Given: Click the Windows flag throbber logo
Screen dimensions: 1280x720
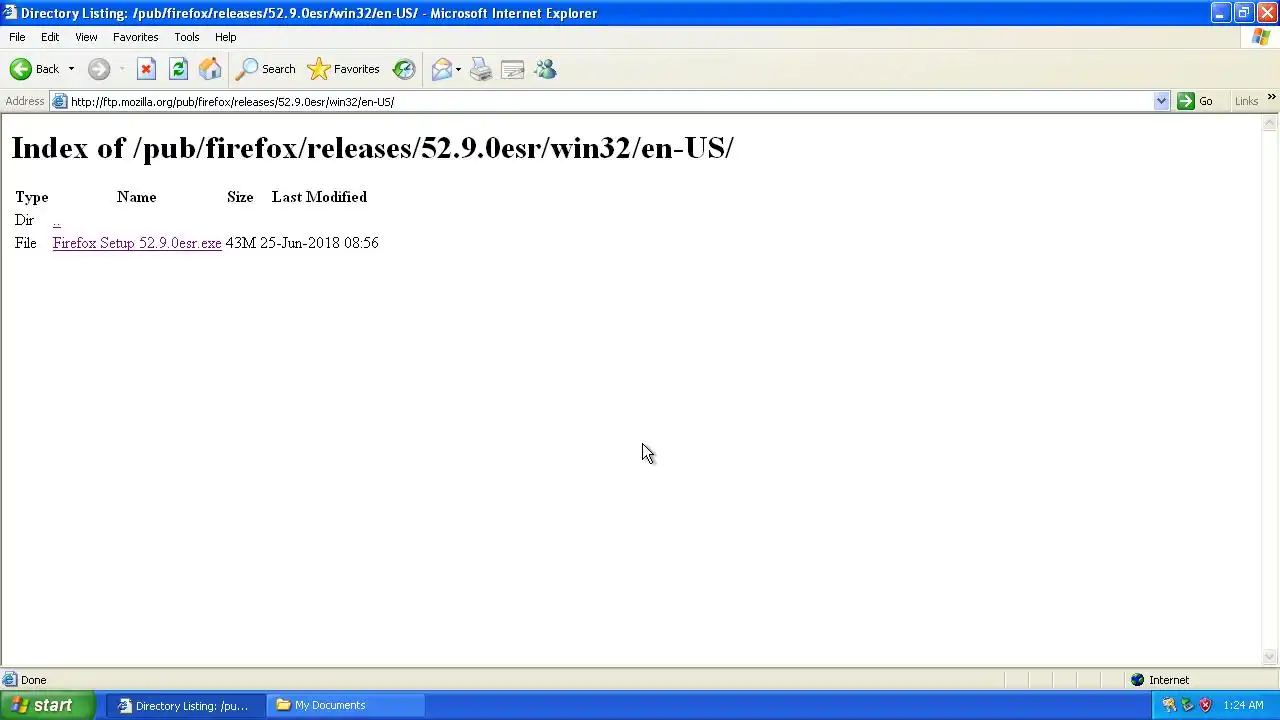Looking at the screenshot, I should coord(1261,37).
